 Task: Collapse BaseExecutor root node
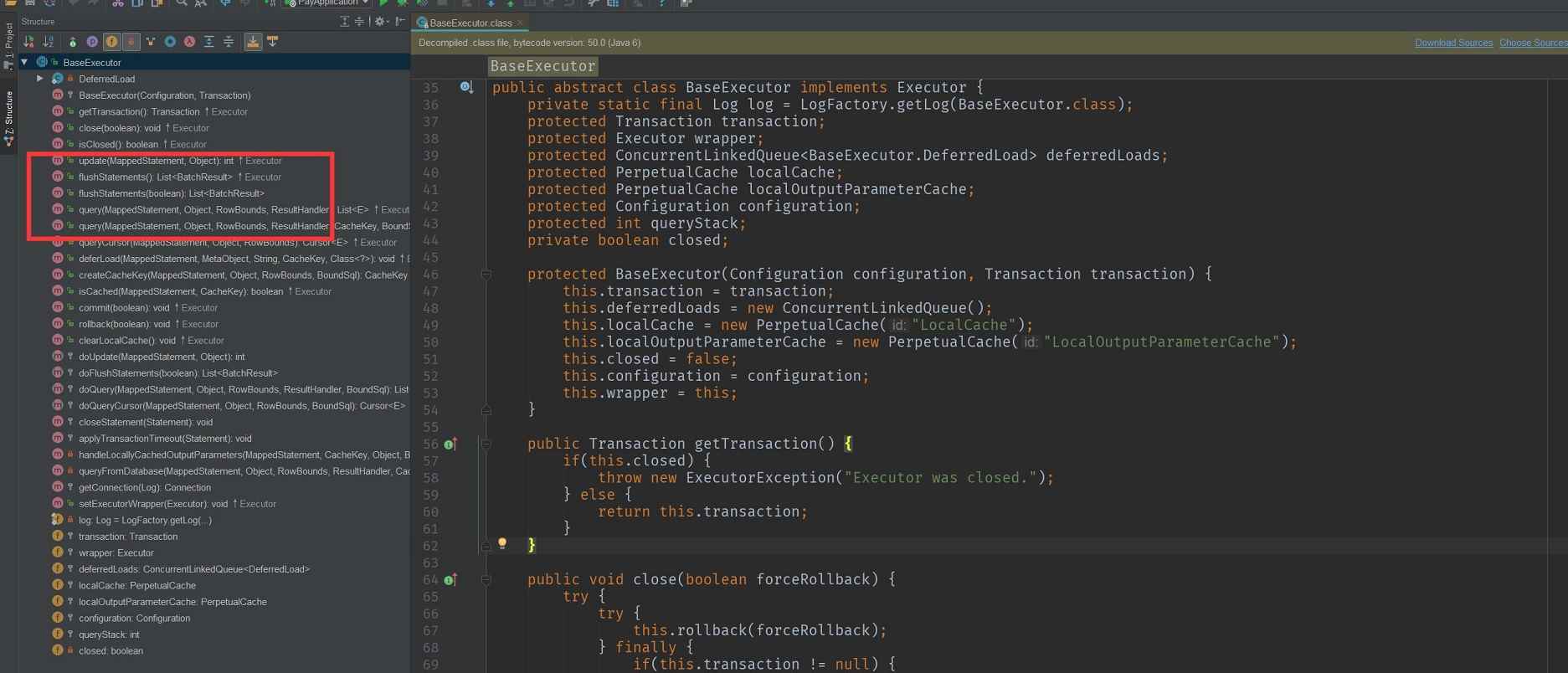coord(24,62)
